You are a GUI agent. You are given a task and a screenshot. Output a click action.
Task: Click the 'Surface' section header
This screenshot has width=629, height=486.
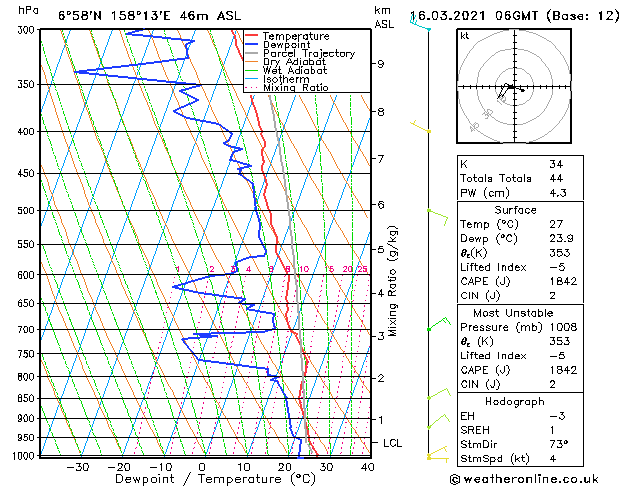(515, 210)
